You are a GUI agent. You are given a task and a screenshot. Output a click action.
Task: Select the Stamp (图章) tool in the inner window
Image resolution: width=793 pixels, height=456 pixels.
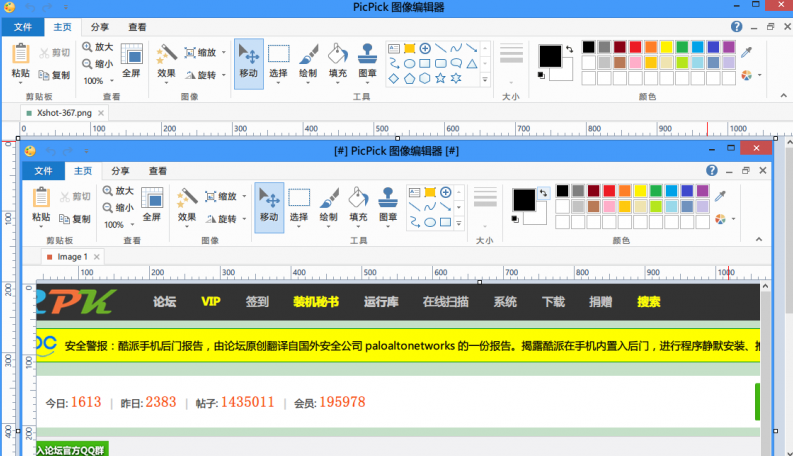pyautogui.click(x=388, y=206)
